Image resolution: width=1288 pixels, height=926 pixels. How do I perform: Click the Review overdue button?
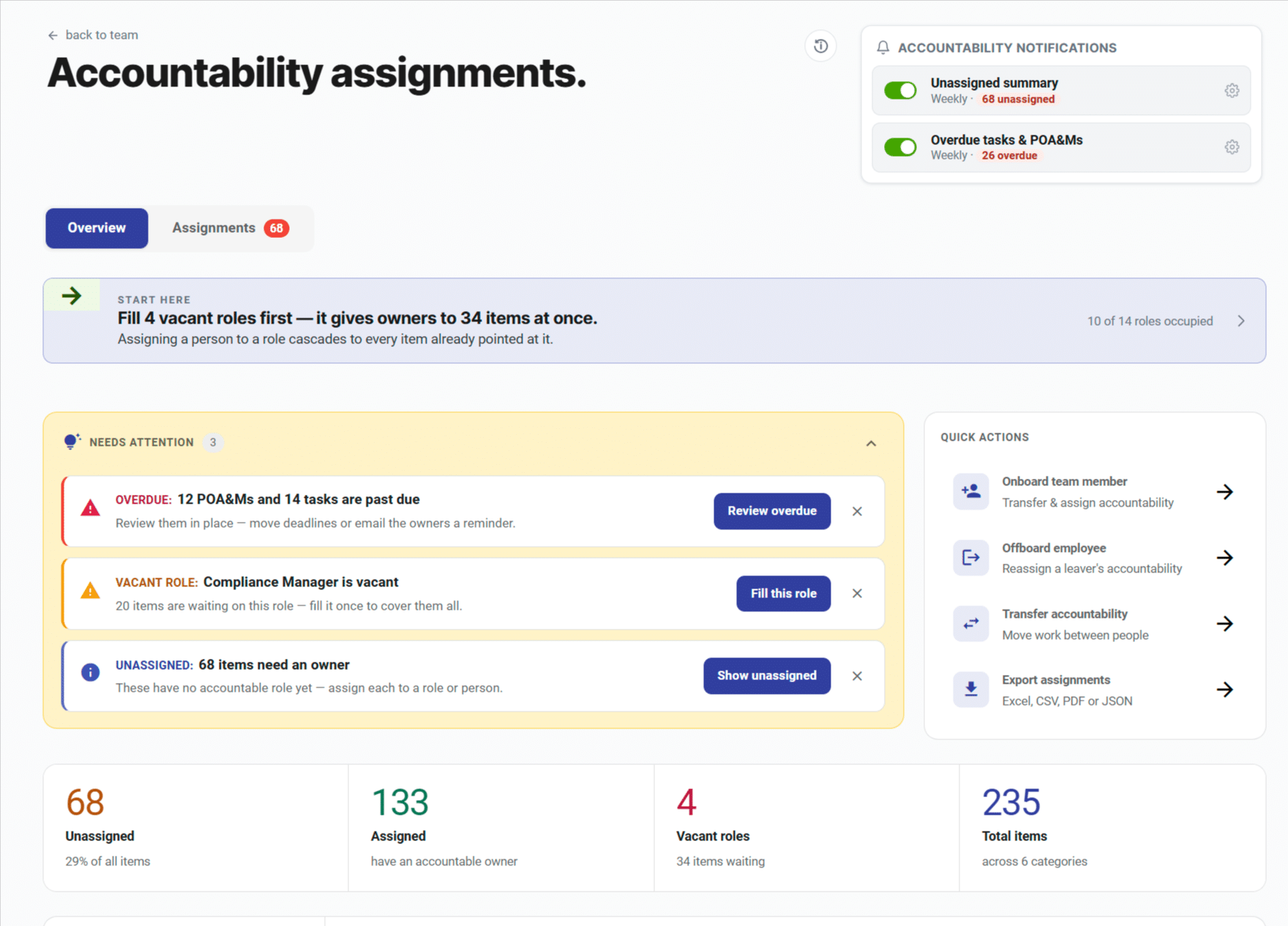(772, 511)
